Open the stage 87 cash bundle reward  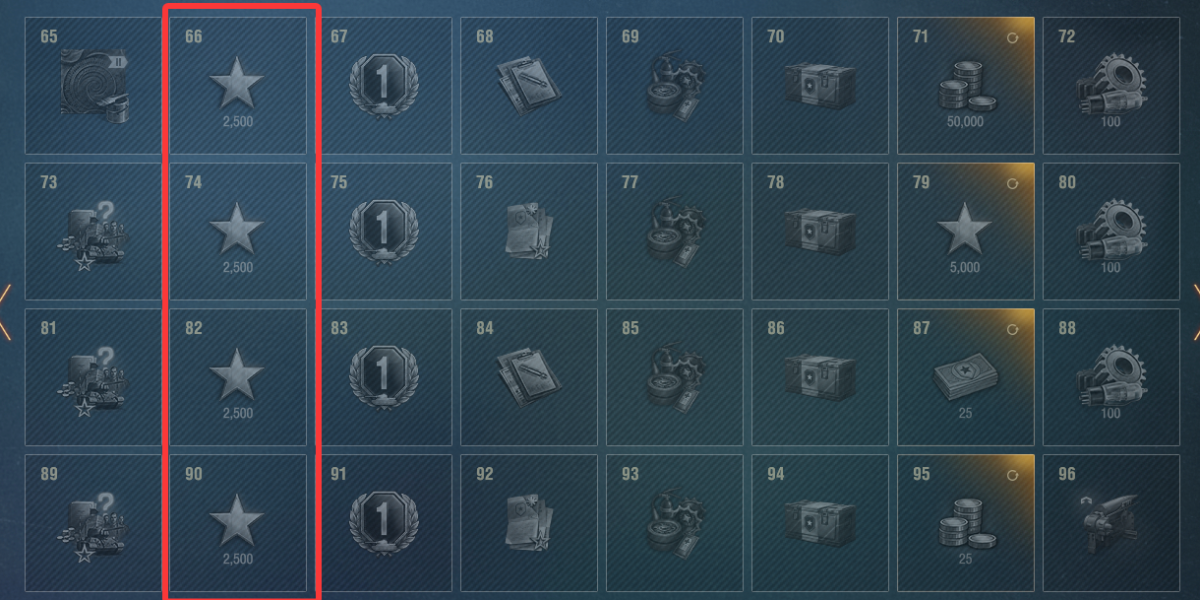pos(965,377)
